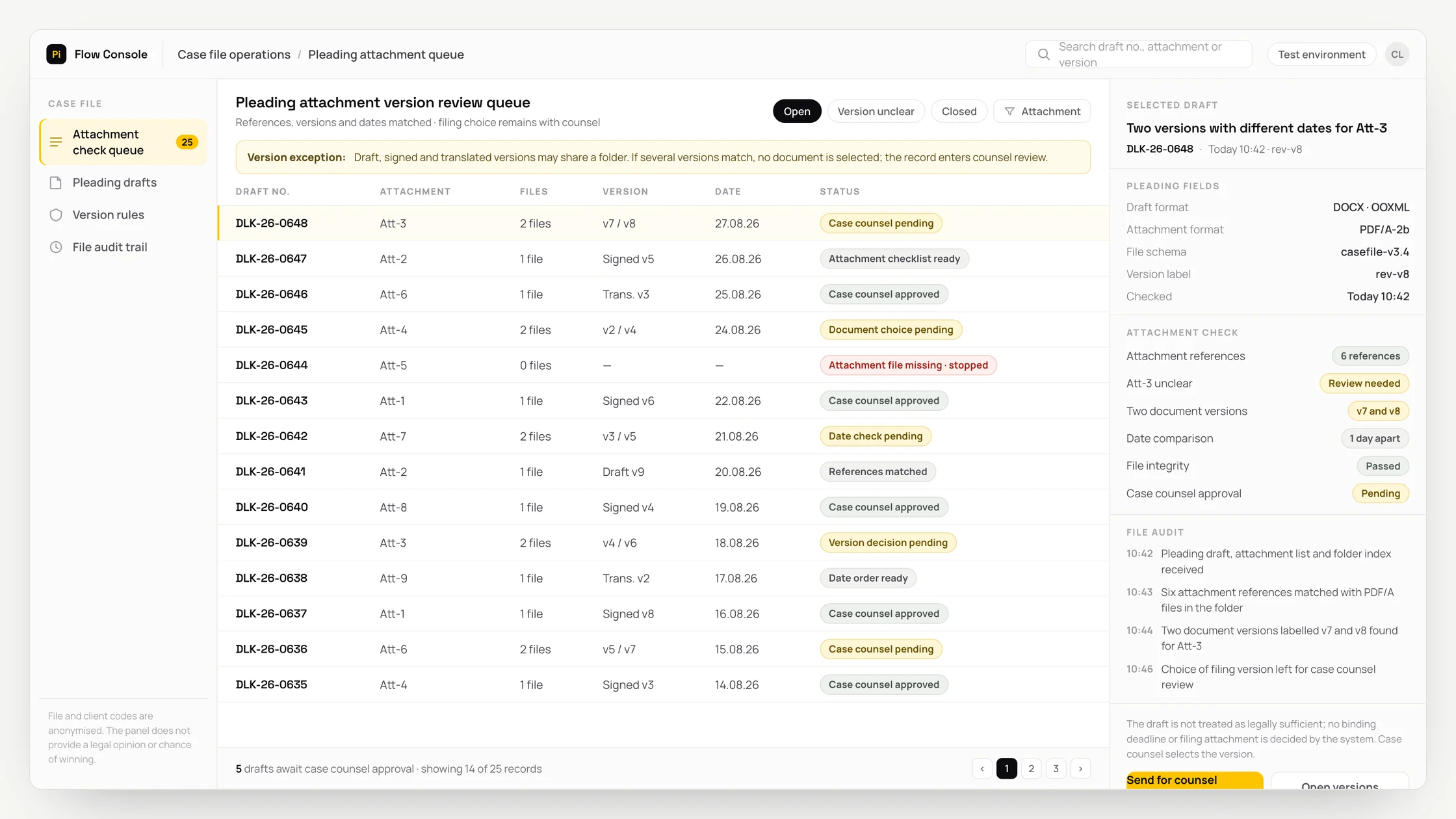Image resolution: width=1456 pixels, height=819 pixels.
Task: Go to page 3
Action: pyautogui.click(x=1056, y=768)
